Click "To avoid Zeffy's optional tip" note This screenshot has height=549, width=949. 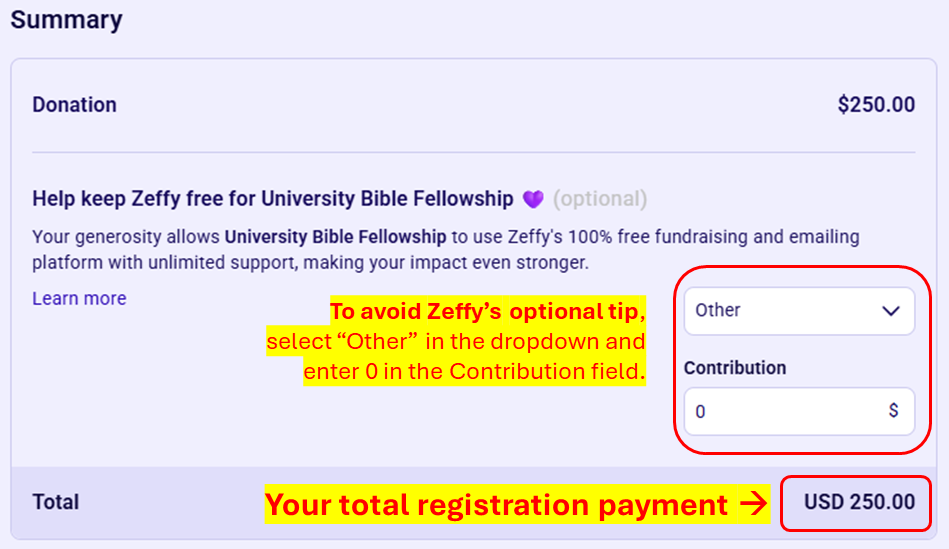pos(487,311)
